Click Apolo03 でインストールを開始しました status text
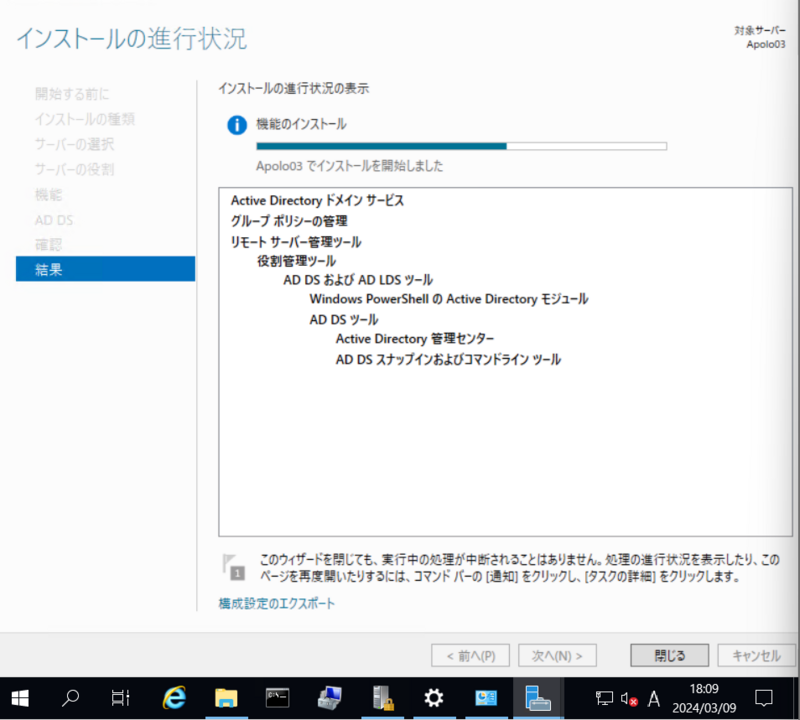This screenshot has height=720, width=800. click(x=349, y=166)
